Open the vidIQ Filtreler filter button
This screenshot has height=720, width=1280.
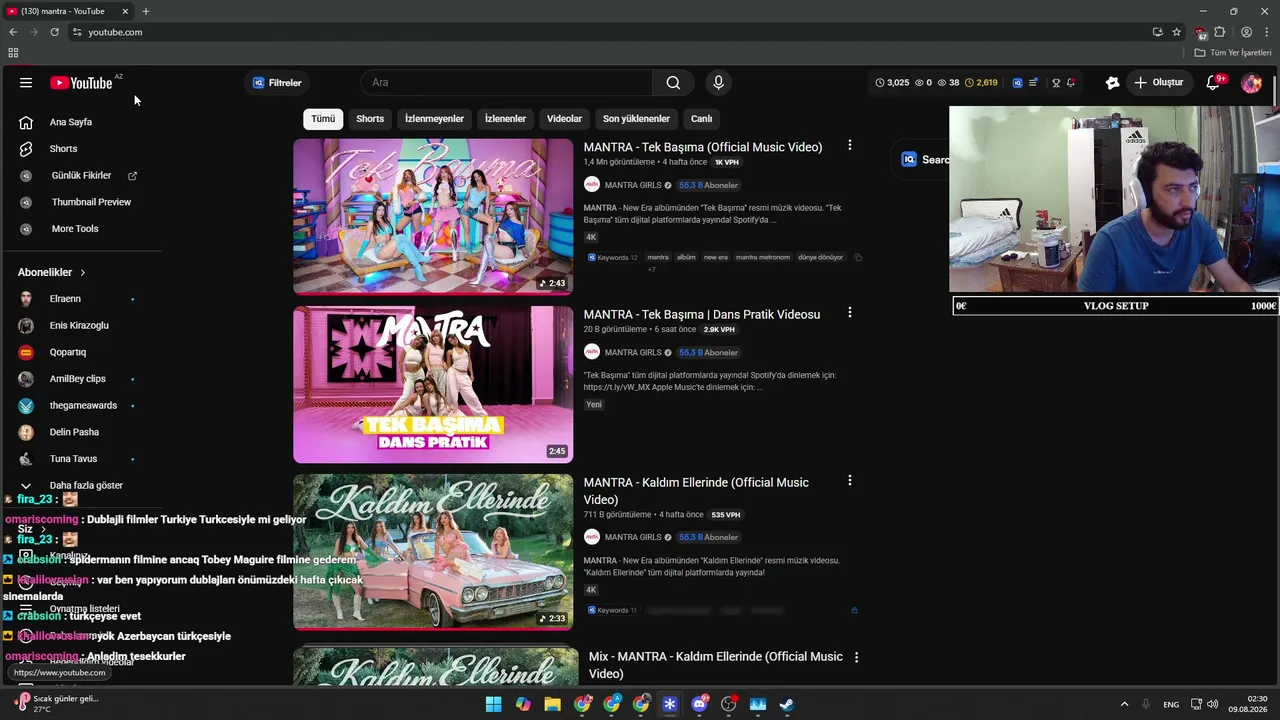click(x=277, y=83)
